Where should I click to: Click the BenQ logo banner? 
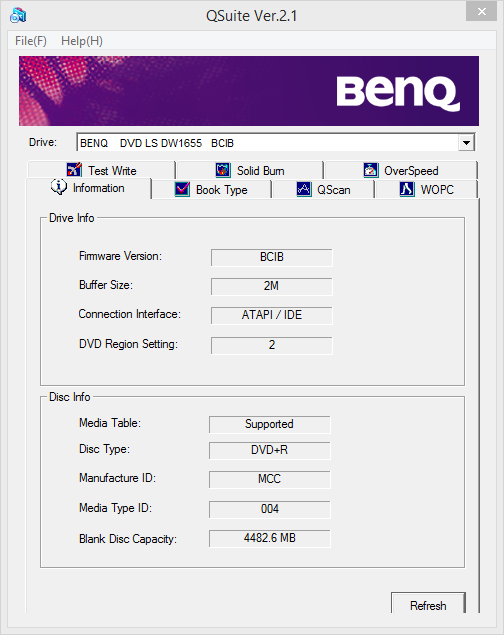[249, 91]
